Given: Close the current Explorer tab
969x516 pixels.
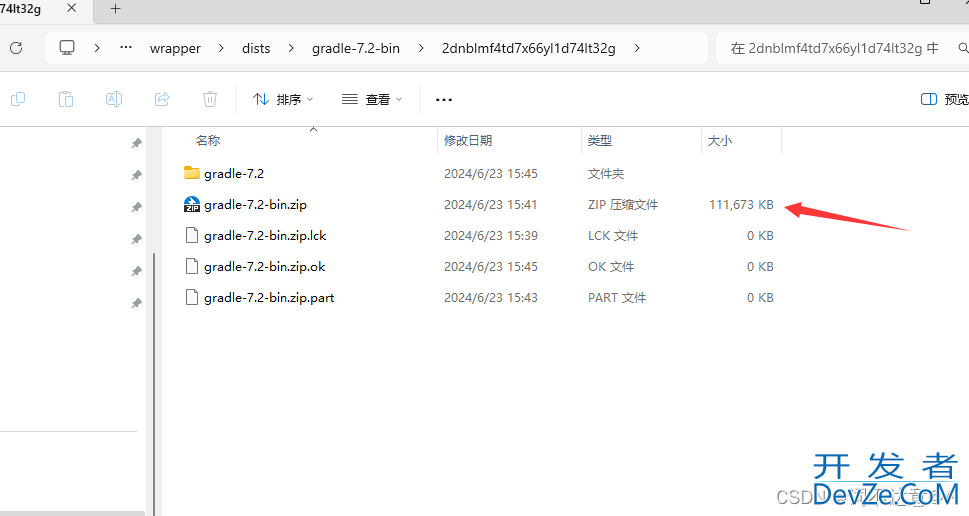Looking at the screenshot, I should click(x=72, y=9).
